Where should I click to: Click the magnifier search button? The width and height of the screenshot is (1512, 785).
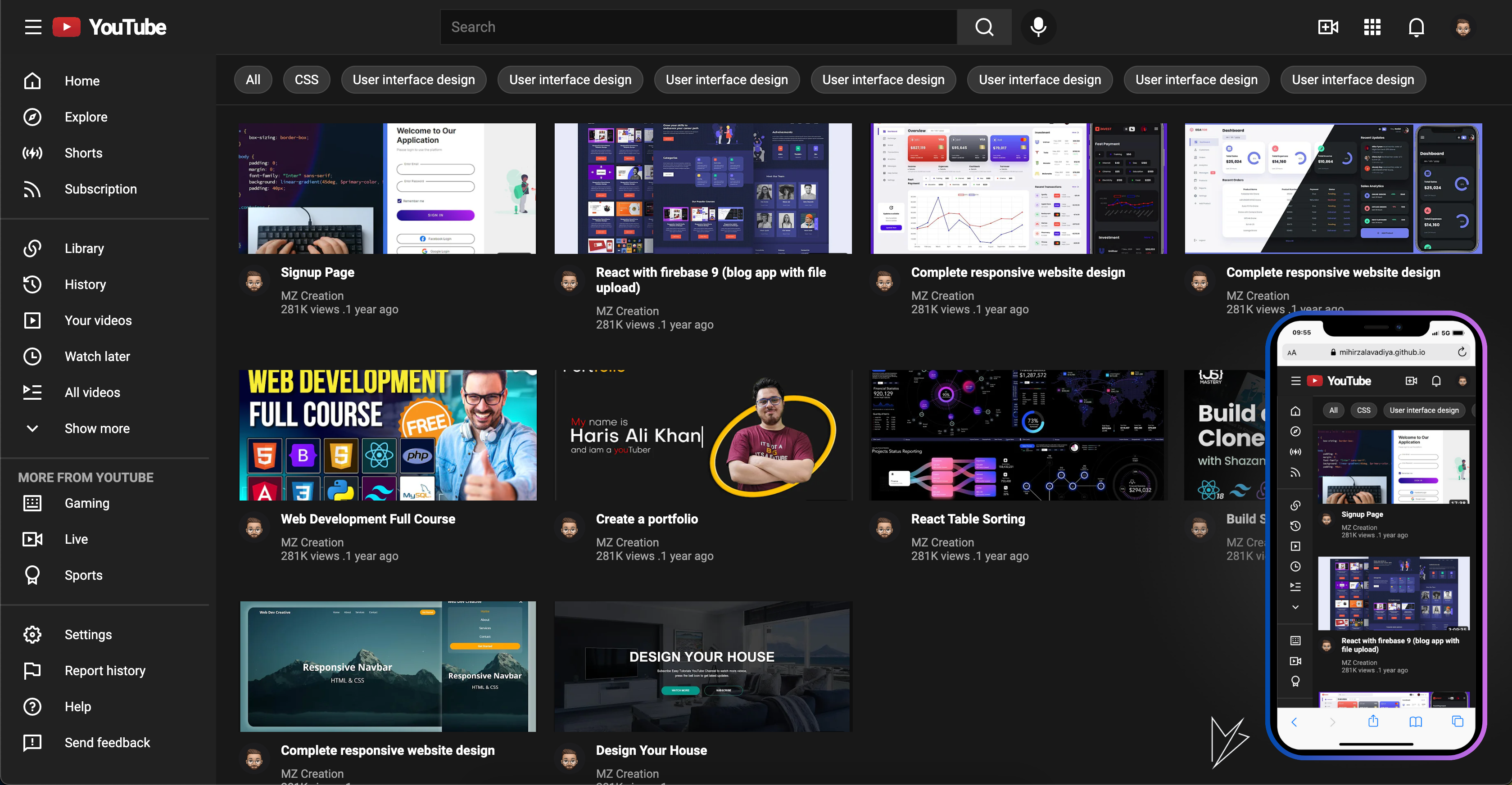click(x=984, y=27)
